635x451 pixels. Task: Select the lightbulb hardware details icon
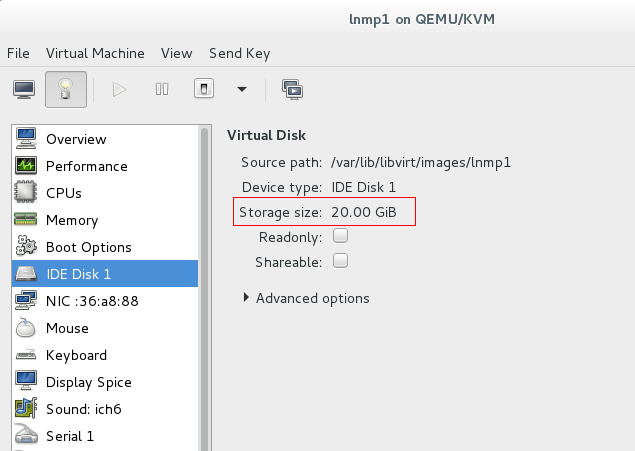tap(66, 89)
